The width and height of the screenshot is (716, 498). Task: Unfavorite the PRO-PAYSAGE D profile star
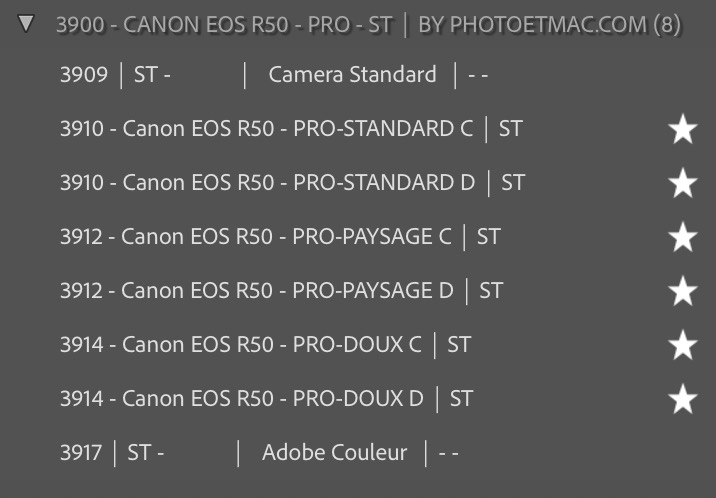(683, 291)
